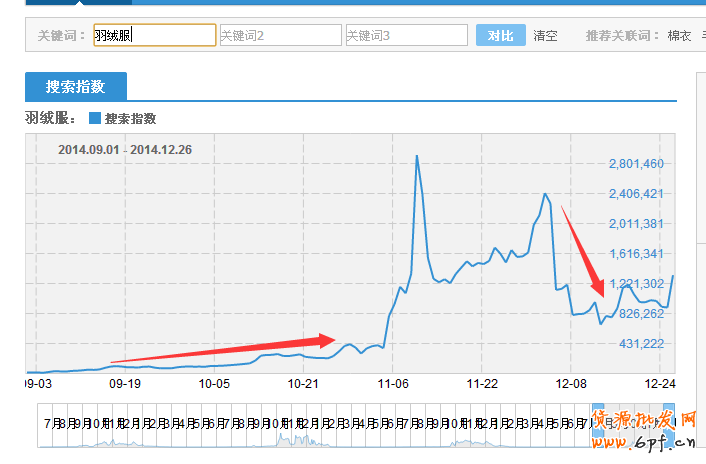Click the 11-06 date on the x-axis
Viewport: 706px width, 464px height.
pyautogui.click(x=392, y=383)
